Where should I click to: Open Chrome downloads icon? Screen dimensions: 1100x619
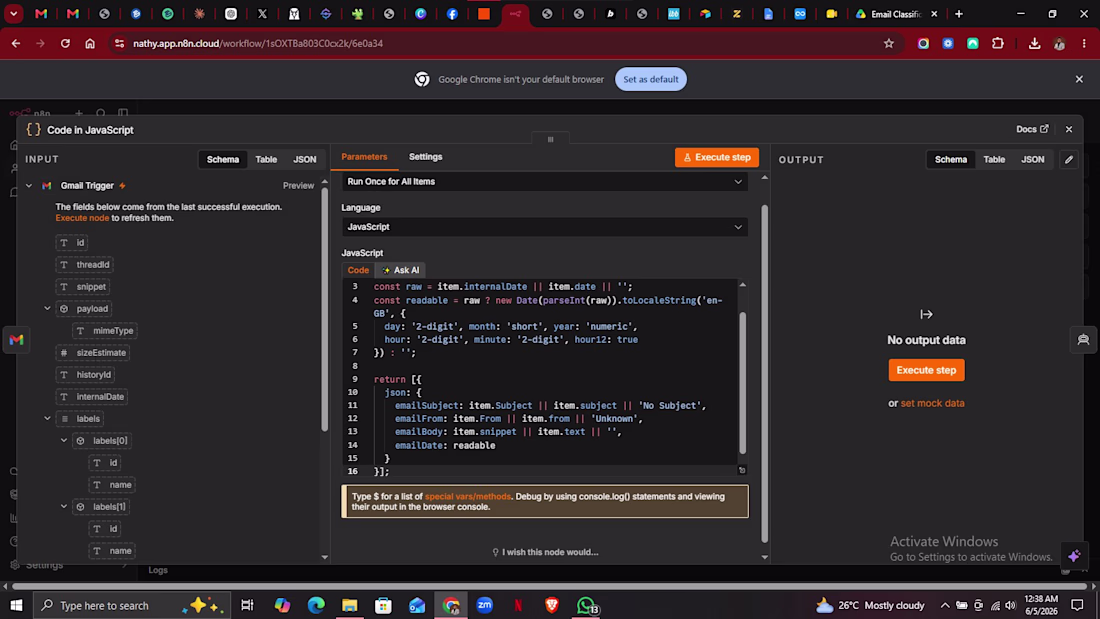(x=1034, y=44)
